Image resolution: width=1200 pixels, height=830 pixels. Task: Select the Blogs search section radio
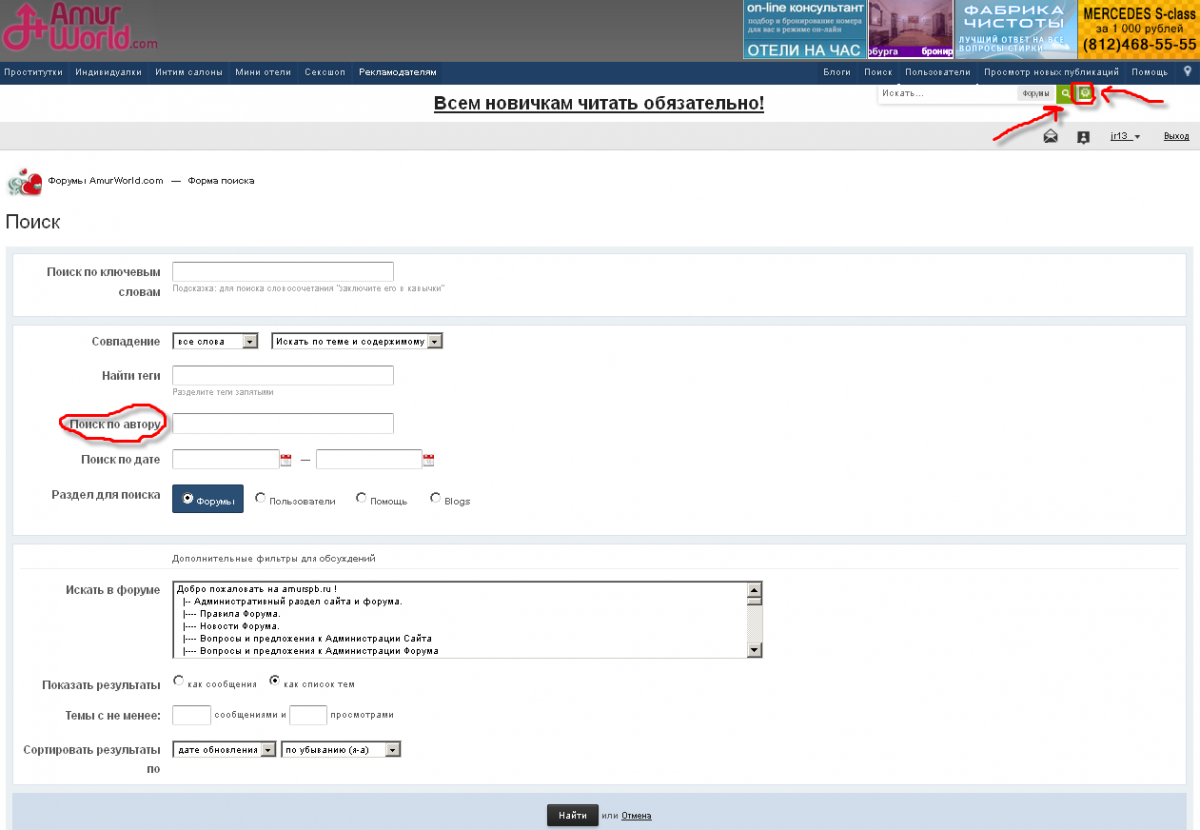point(435,498)
